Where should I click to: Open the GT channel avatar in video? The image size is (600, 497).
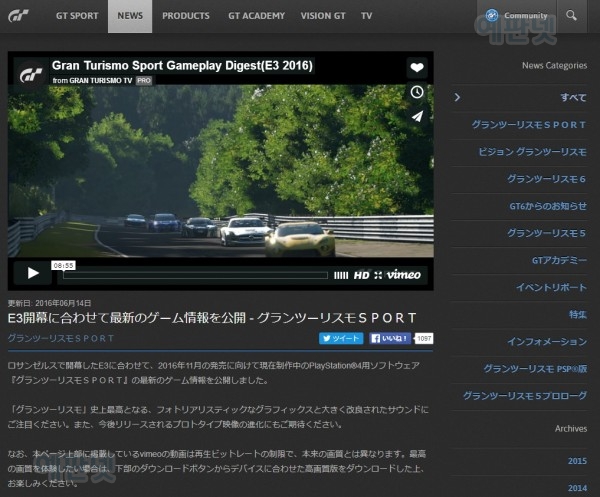31,74
